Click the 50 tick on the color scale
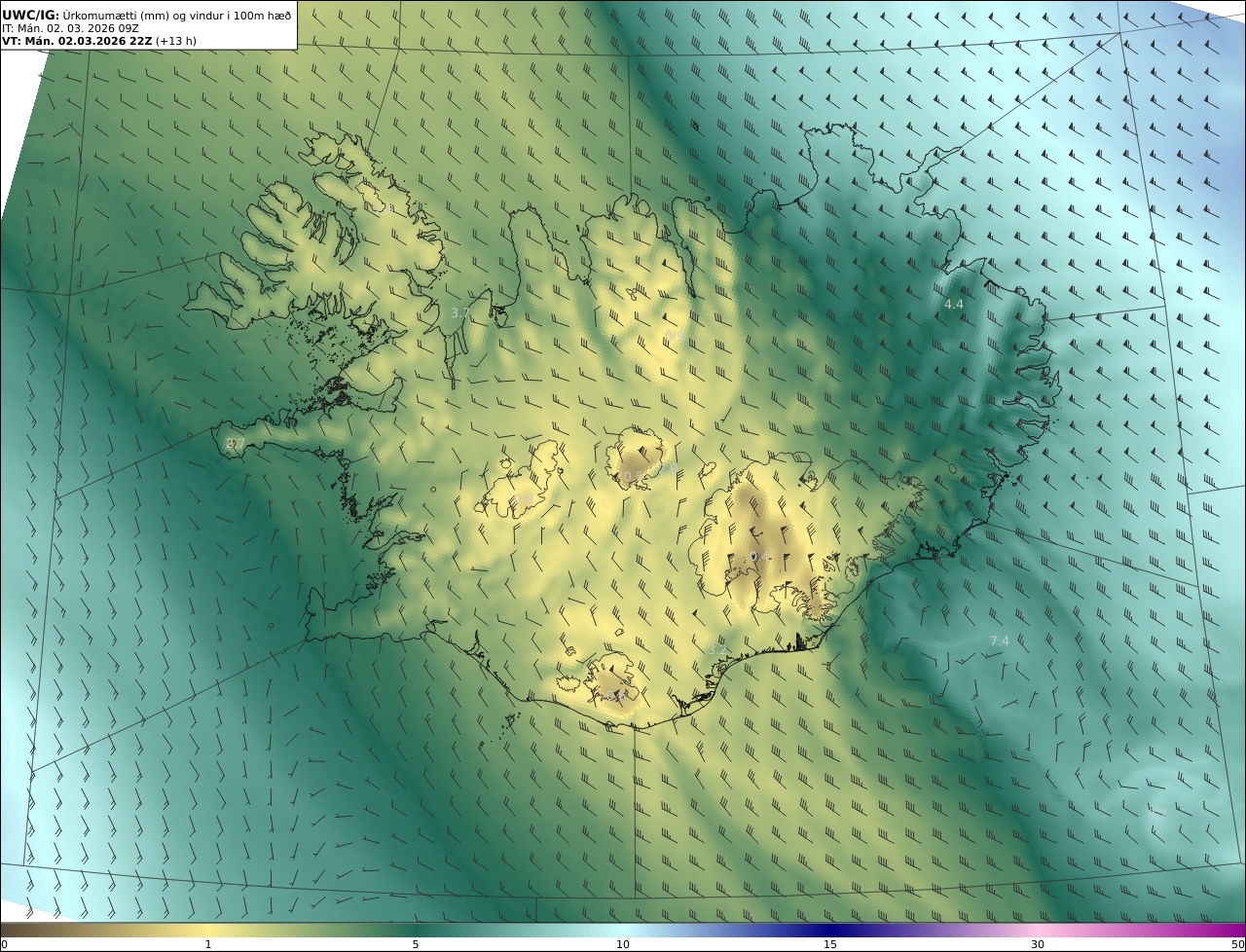Screen dimensions: 1246x952 (x=1238, y=944)
